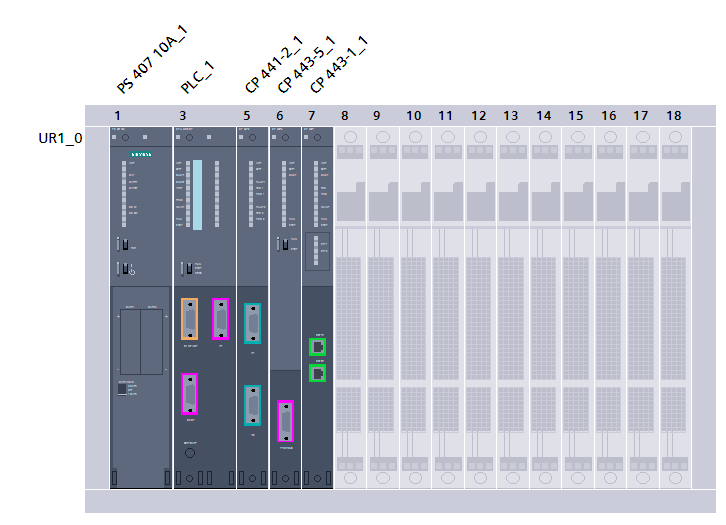Click slot number 16 header
This screenshot has width=726, height=525.
608,116
